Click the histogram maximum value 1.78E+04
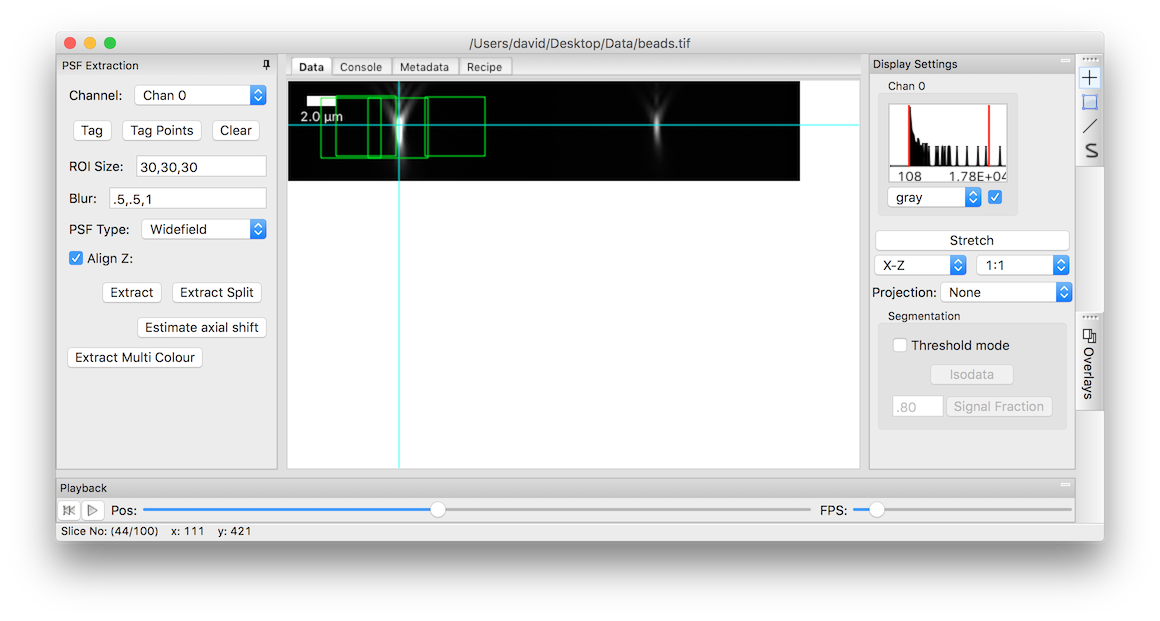1160x621 pixels. point(977,176)
